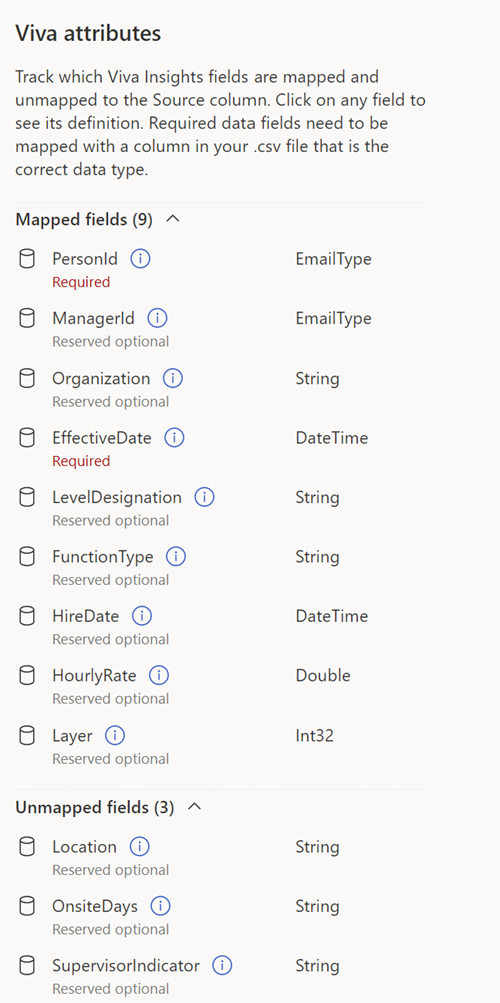Image resolution: width=500 pixels, height=1003 pixels.
Task: Click the database icon beside OnsiteDays
Action: [27, 906]
